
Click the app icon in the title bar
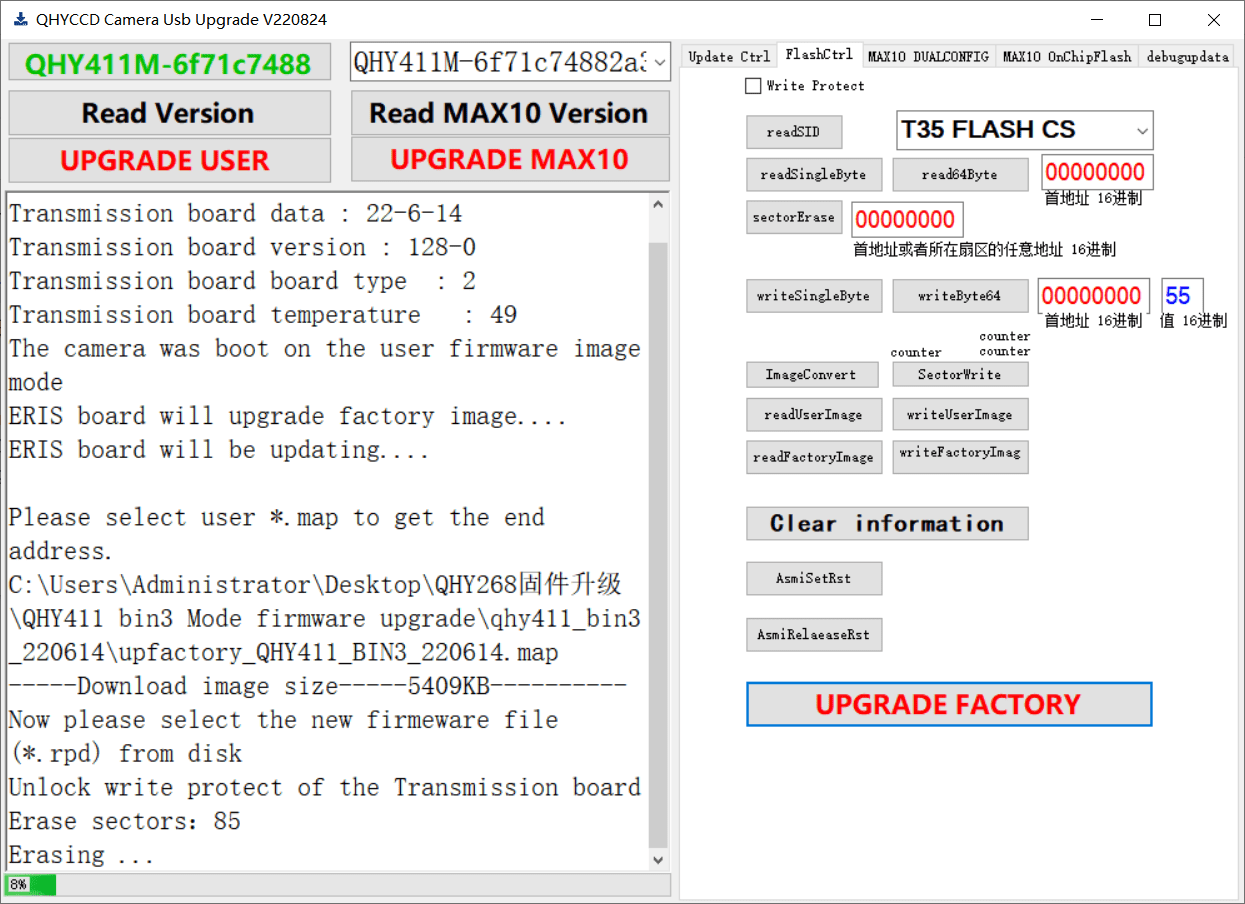19,19
